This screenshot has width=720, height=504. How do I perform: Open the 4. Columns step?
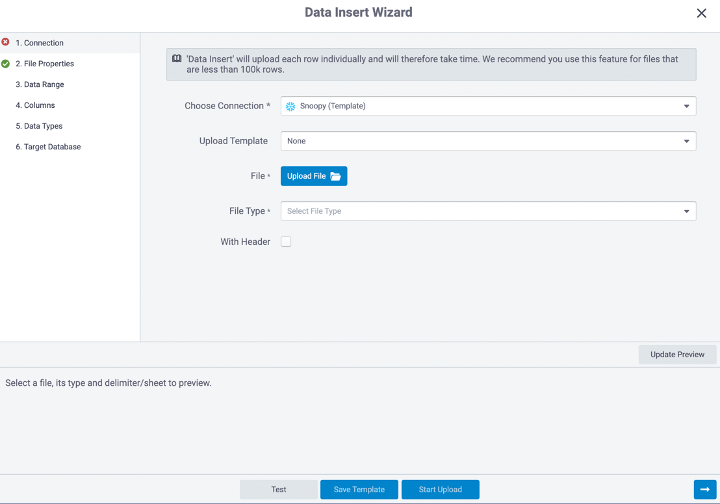pyautogui.click(x=35, y=105)
